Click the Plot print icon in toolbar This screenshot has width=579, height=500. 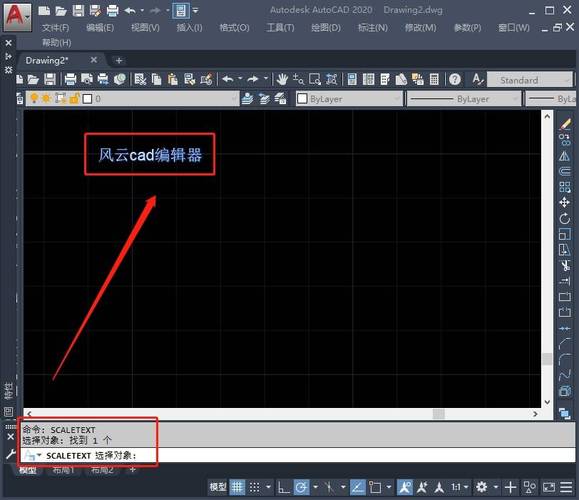pyautogui.click(x=70, y=79)
